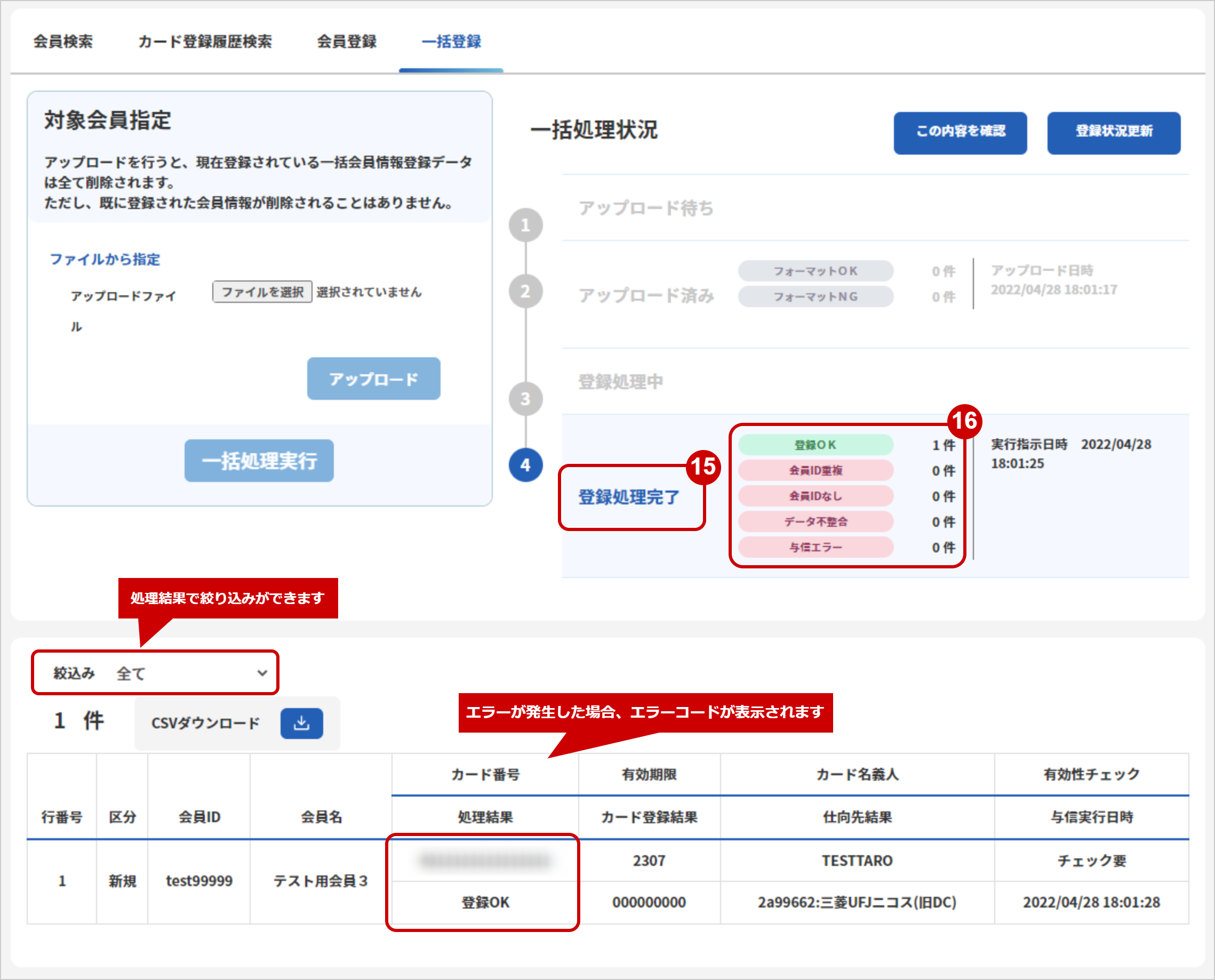Click この内容を確認 button
The width and height of the screenshot is (1215, 980).
961,133
